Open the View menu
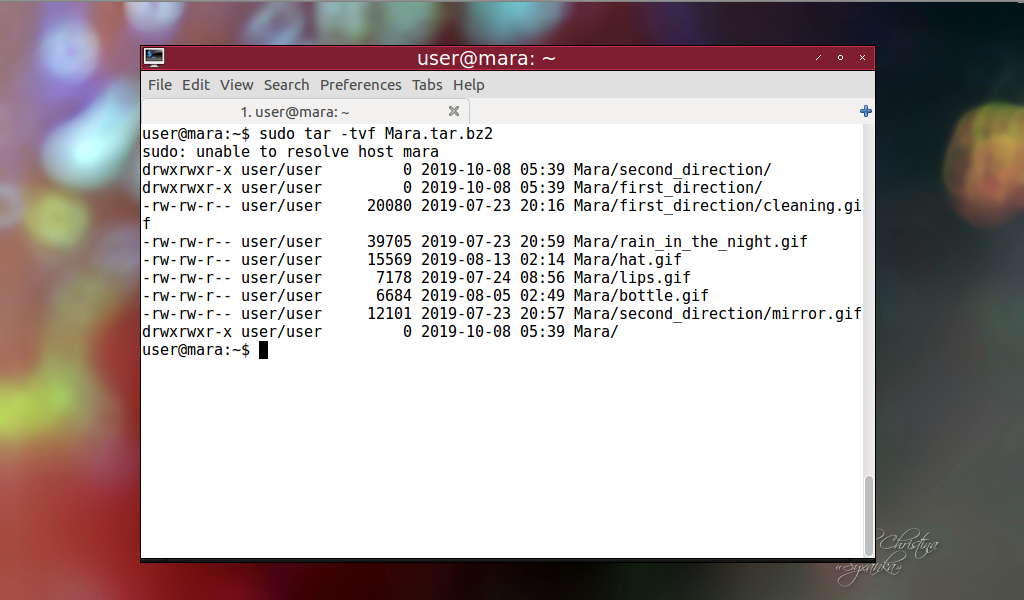 (236, 85)
